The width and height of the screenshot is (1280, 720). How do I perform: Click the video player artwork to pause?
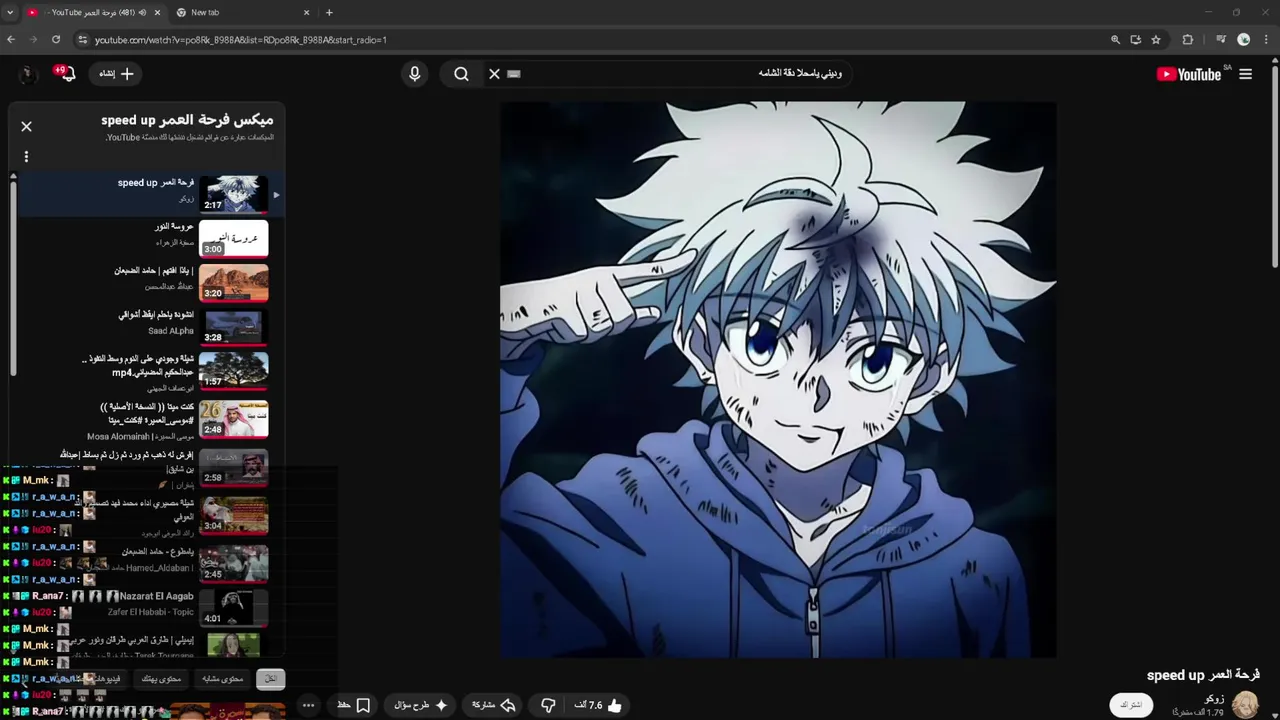coord(778,380)
